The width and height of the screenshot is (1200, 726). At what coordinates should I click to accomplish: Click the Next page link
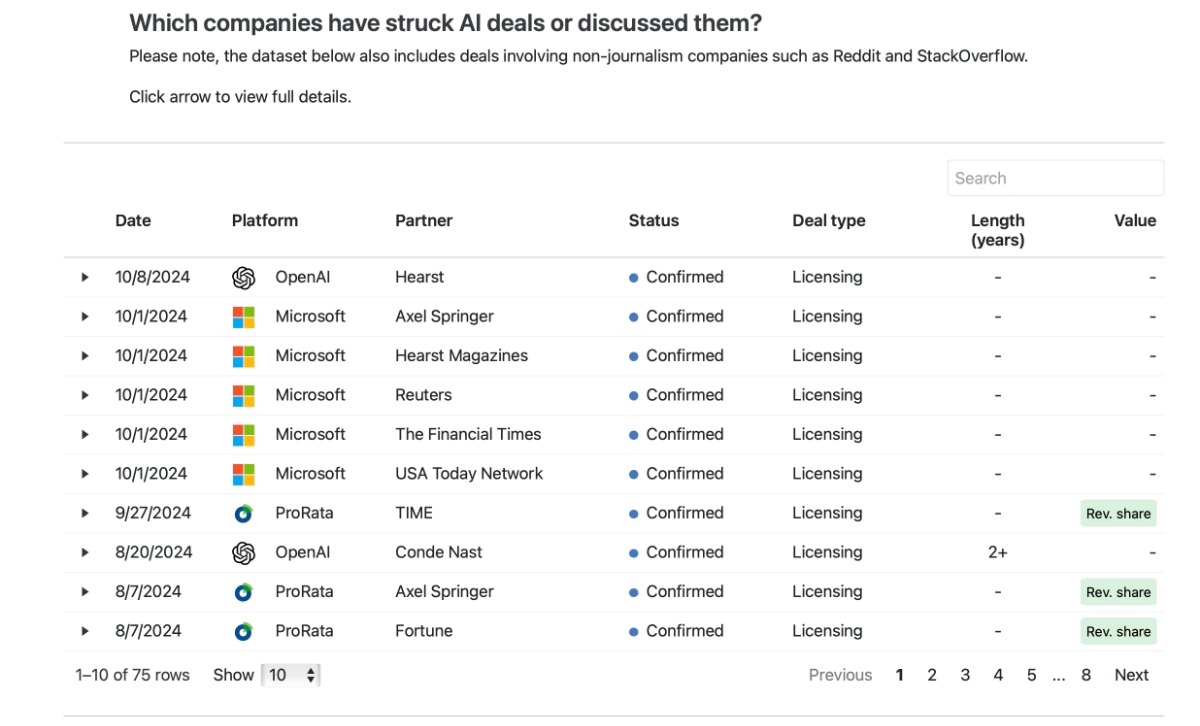click(x=1131, y=675)
